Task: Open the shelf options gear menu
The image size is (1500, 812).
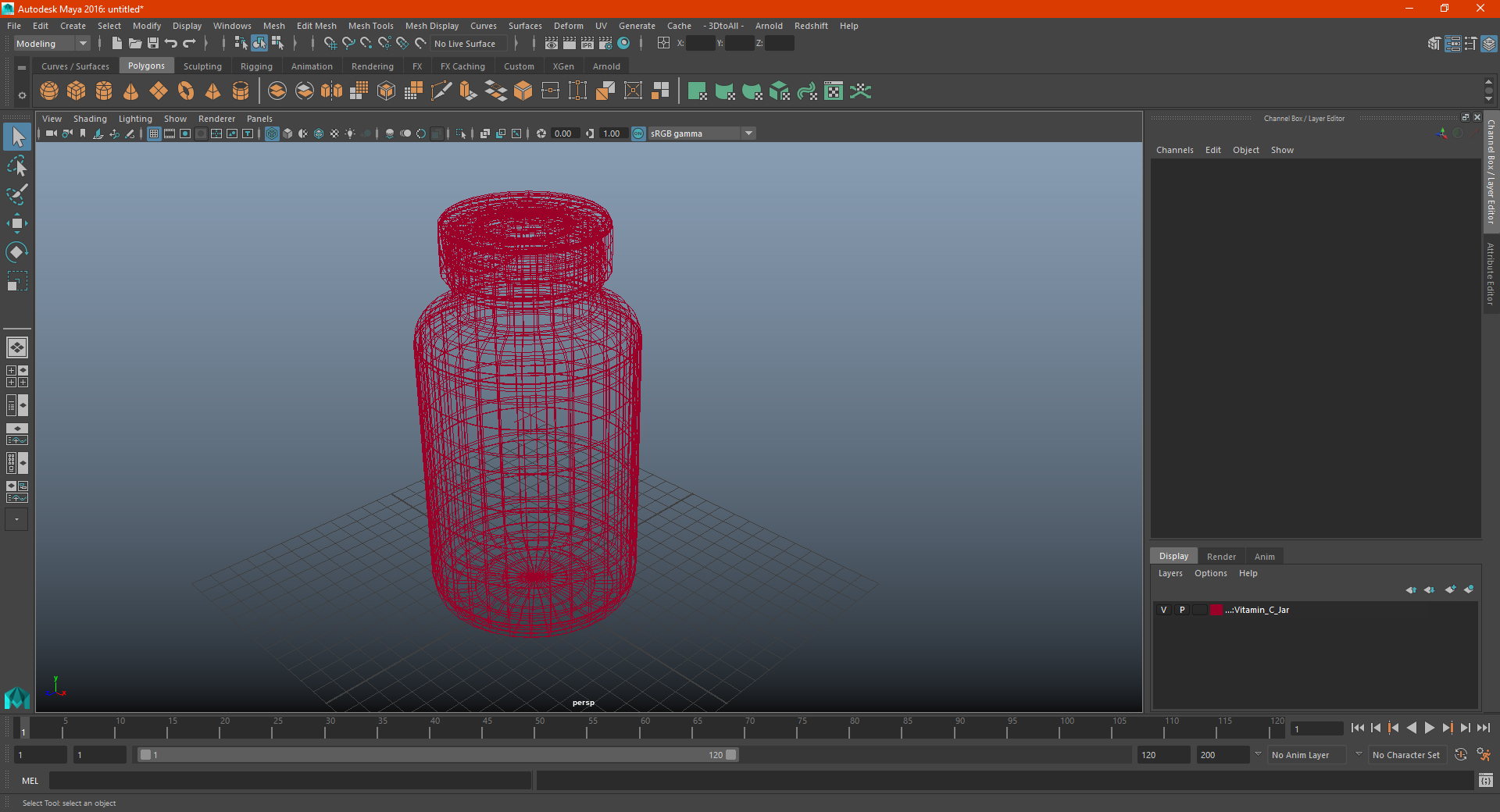Action: pos(22,95)
